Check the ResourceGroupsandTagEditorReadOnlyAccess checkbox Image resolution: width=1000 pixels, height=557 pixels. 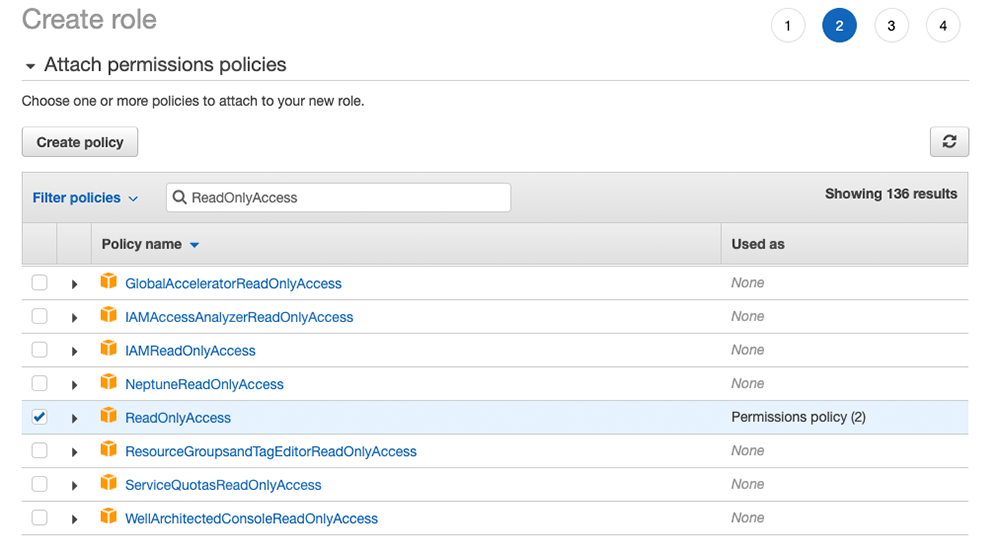point(40,450)
